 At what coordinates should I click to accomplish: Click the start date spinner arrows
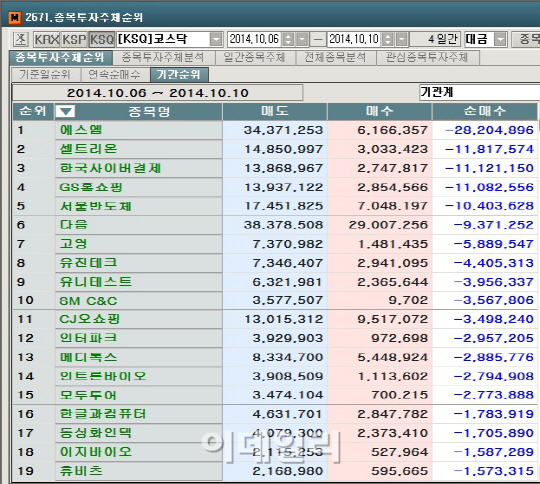point(288,39)
